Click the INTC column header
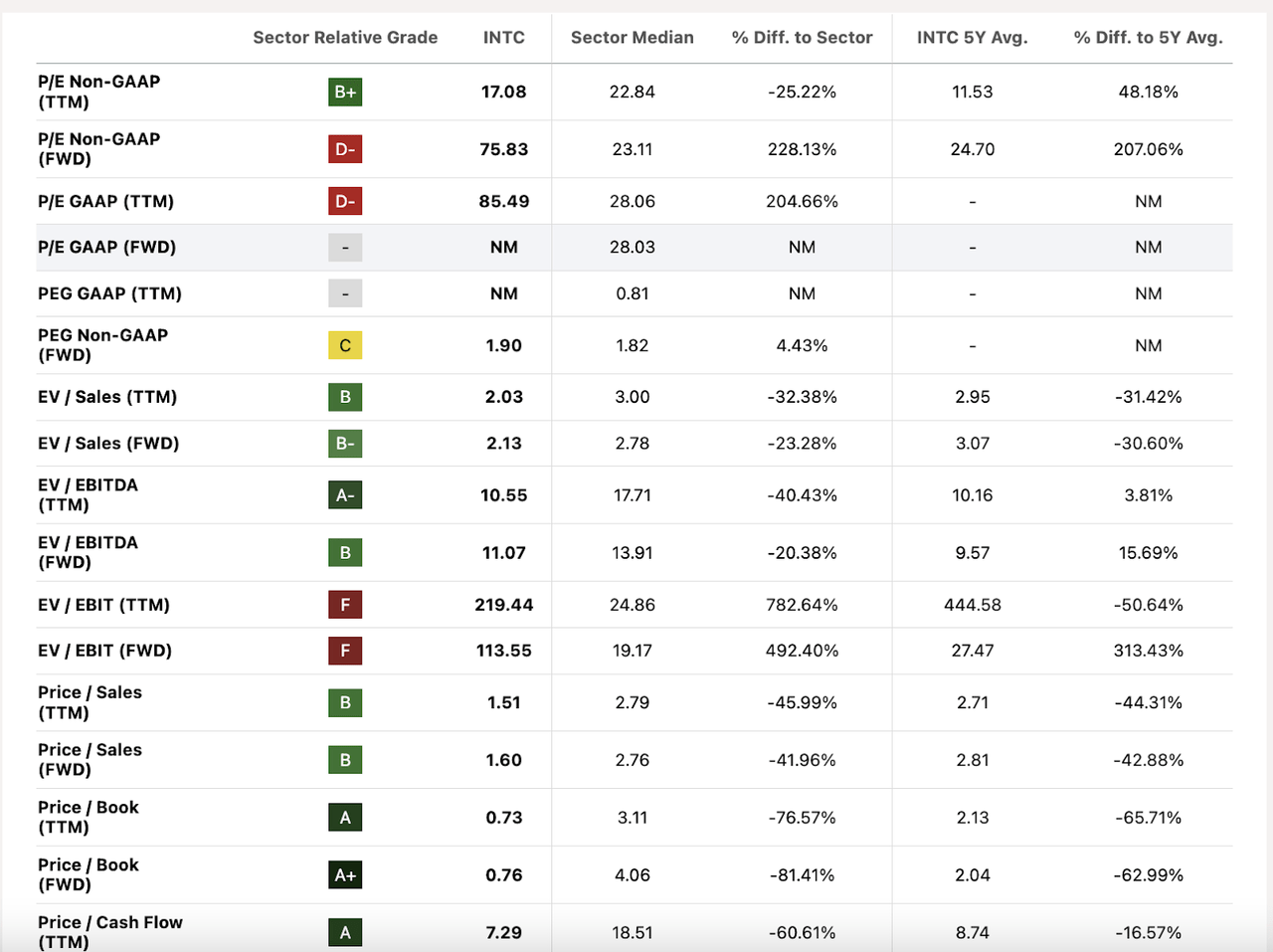 pos(504,38)
